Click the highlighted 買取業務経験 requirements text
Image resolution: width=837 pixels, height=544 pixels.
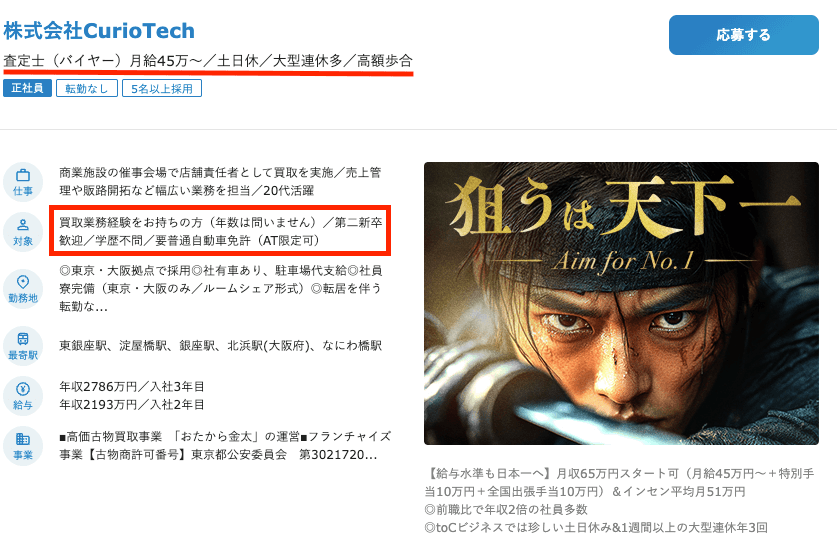[220, 231]
